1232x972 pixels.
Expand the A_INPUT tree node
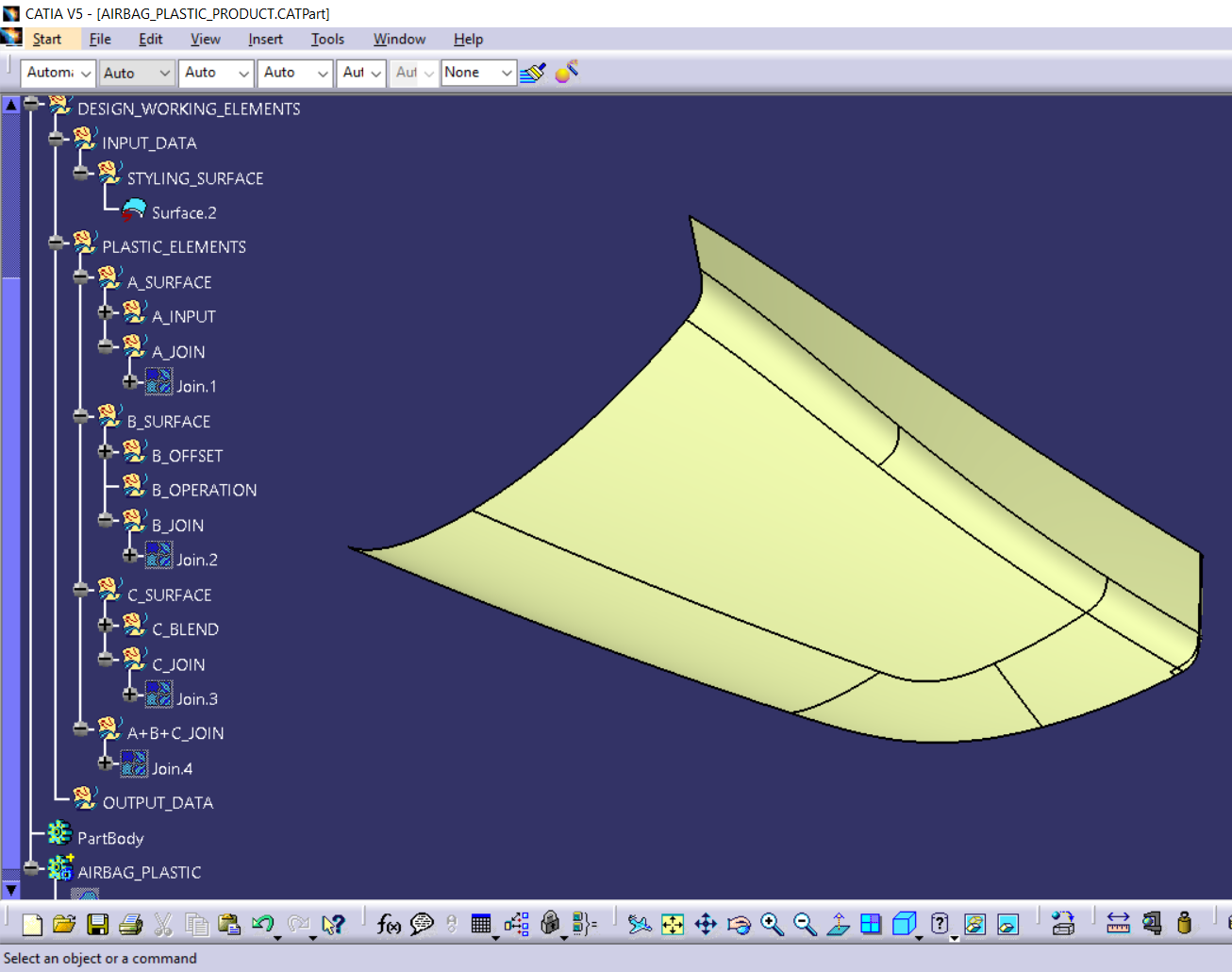[x=106, y=312]
